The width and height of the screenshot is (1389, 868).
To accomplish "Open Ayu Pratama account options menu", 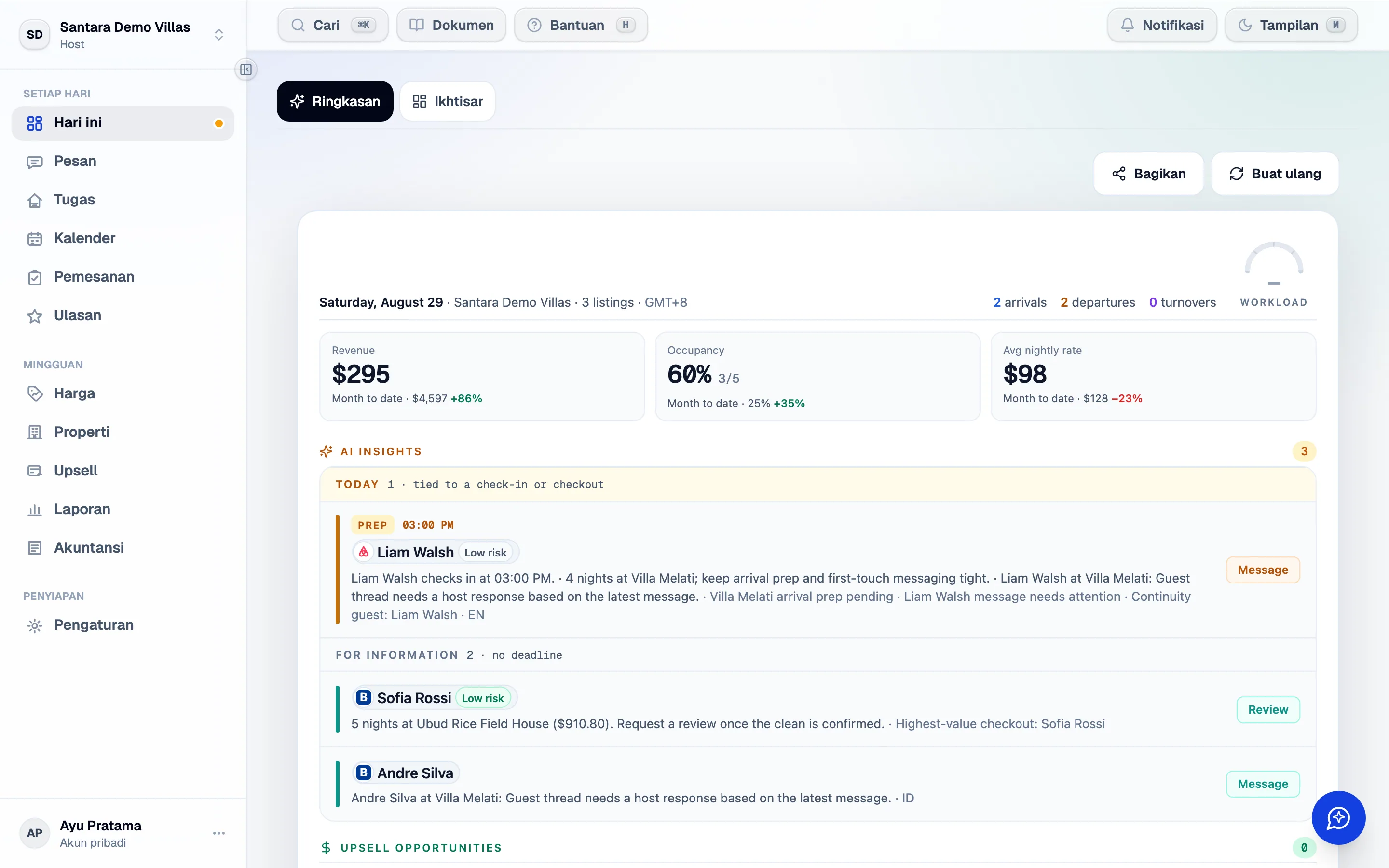I will point(218,833).
